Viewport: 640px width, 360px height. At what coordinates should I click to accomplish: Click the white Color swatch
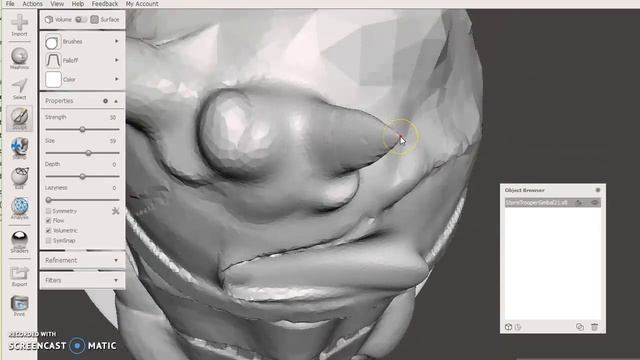53,79
